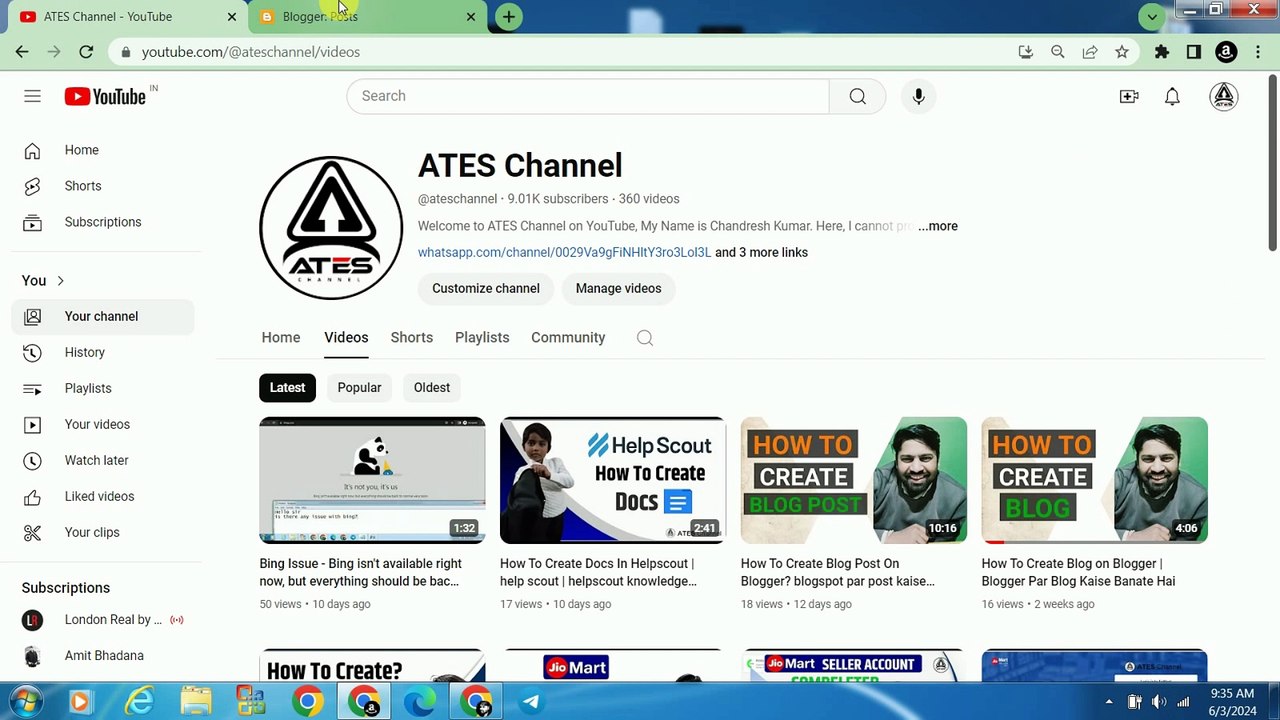Open Microsoft Edge from the taskbar
This screenshot has height=720, width=1280.
[x=419, y=702]
